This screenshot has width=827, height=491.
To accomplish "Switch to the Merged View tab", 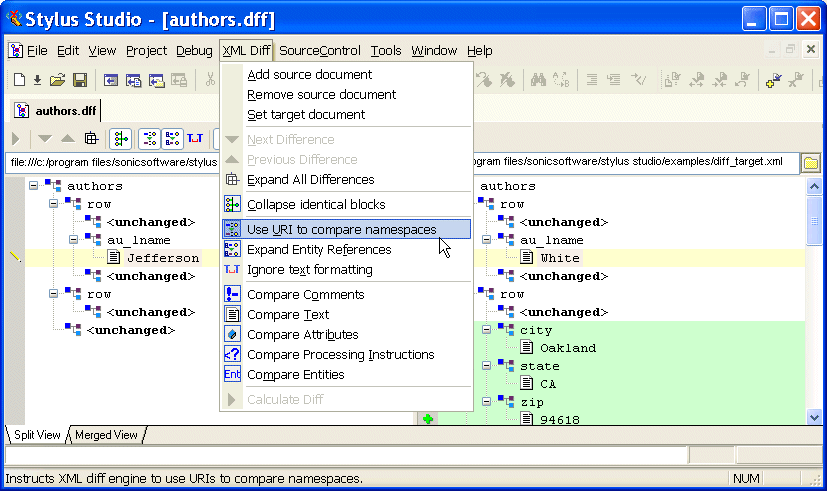I will point(106,435).
